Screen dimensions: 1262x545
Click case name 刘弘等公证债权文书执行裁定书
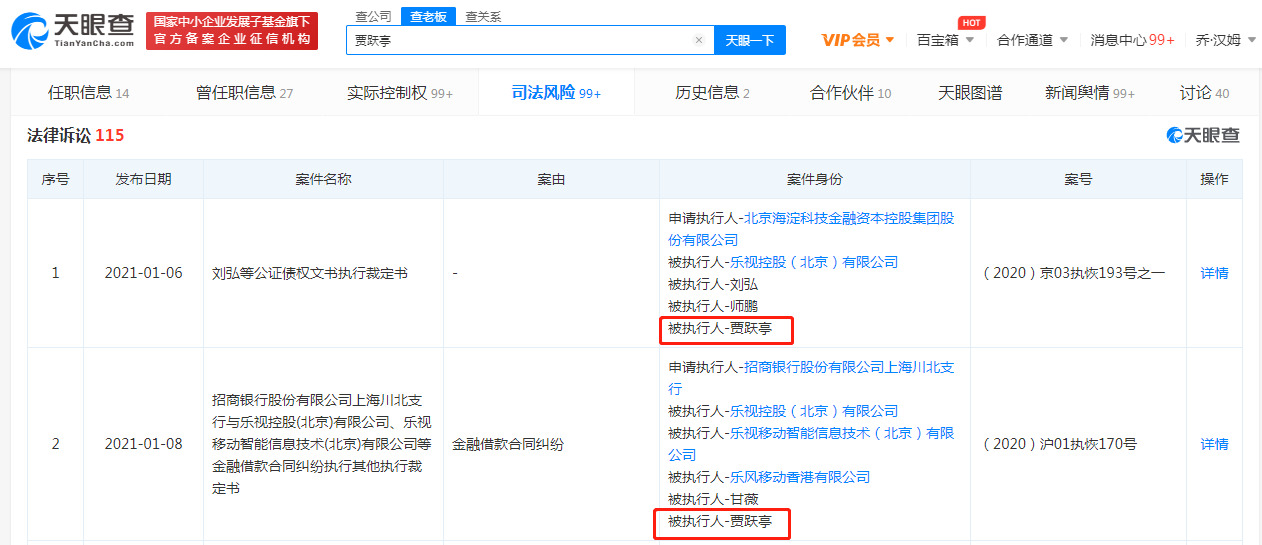click(310, 273)
